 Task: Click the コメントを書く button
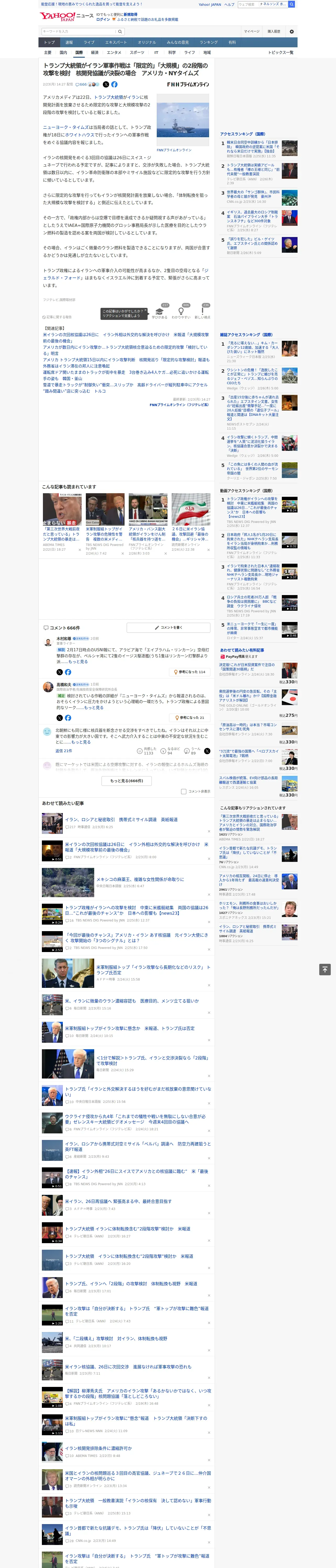tap(169, 627)
